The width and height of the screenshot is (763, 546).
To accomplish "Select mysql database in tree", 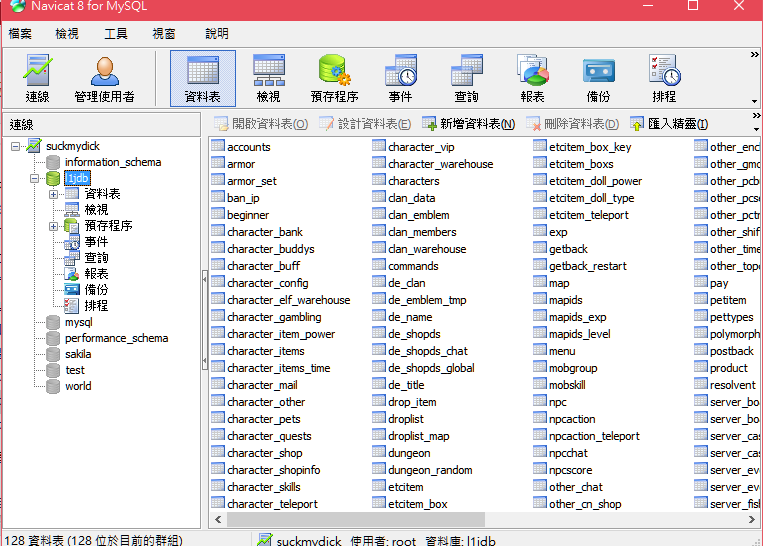I will click(78, 322).
